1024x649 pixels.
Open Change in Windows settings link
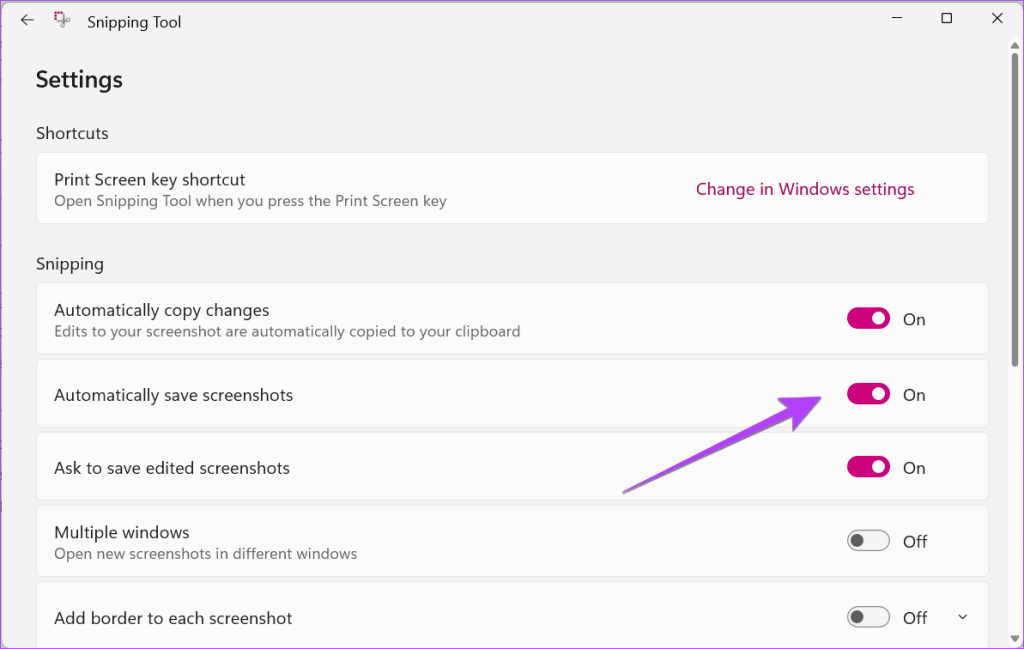click(805, 189)
